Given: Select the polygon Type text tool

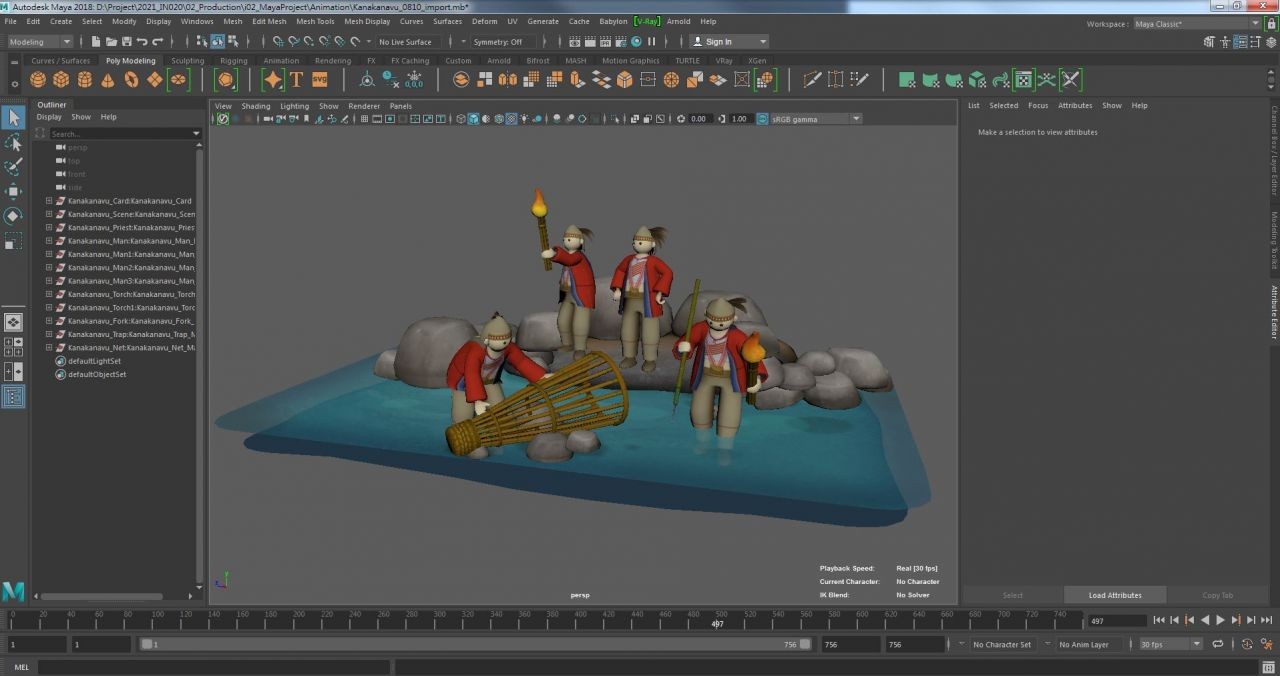Looking at the screenshot, I should coord(296,80).
